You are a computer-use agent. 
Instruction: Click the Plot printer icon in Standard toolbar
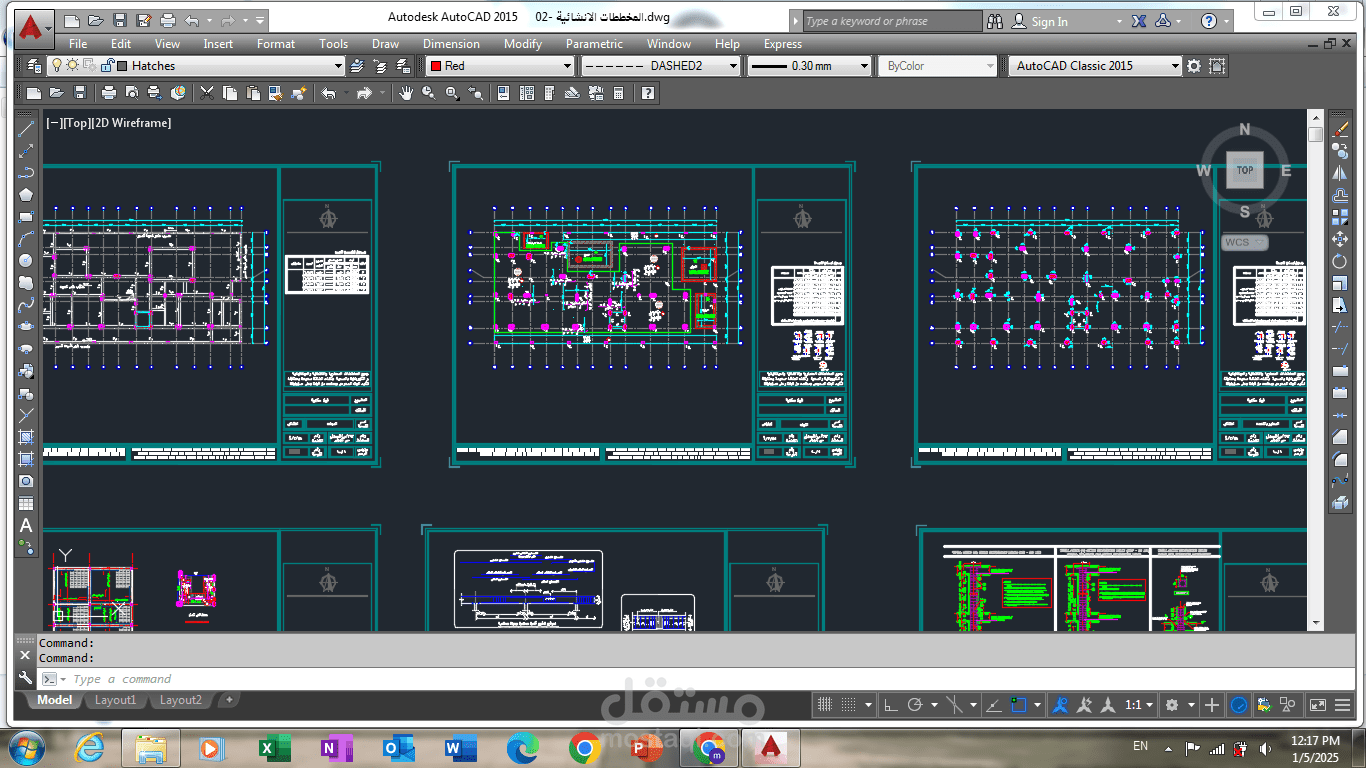[108, 93]
